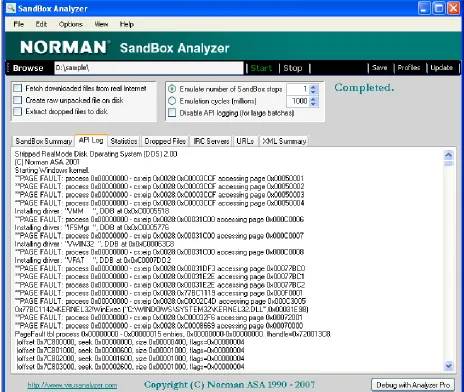Click the log scrollbar up arrow
The height and width of the screenshot is (392, 464).
point(449,155)
